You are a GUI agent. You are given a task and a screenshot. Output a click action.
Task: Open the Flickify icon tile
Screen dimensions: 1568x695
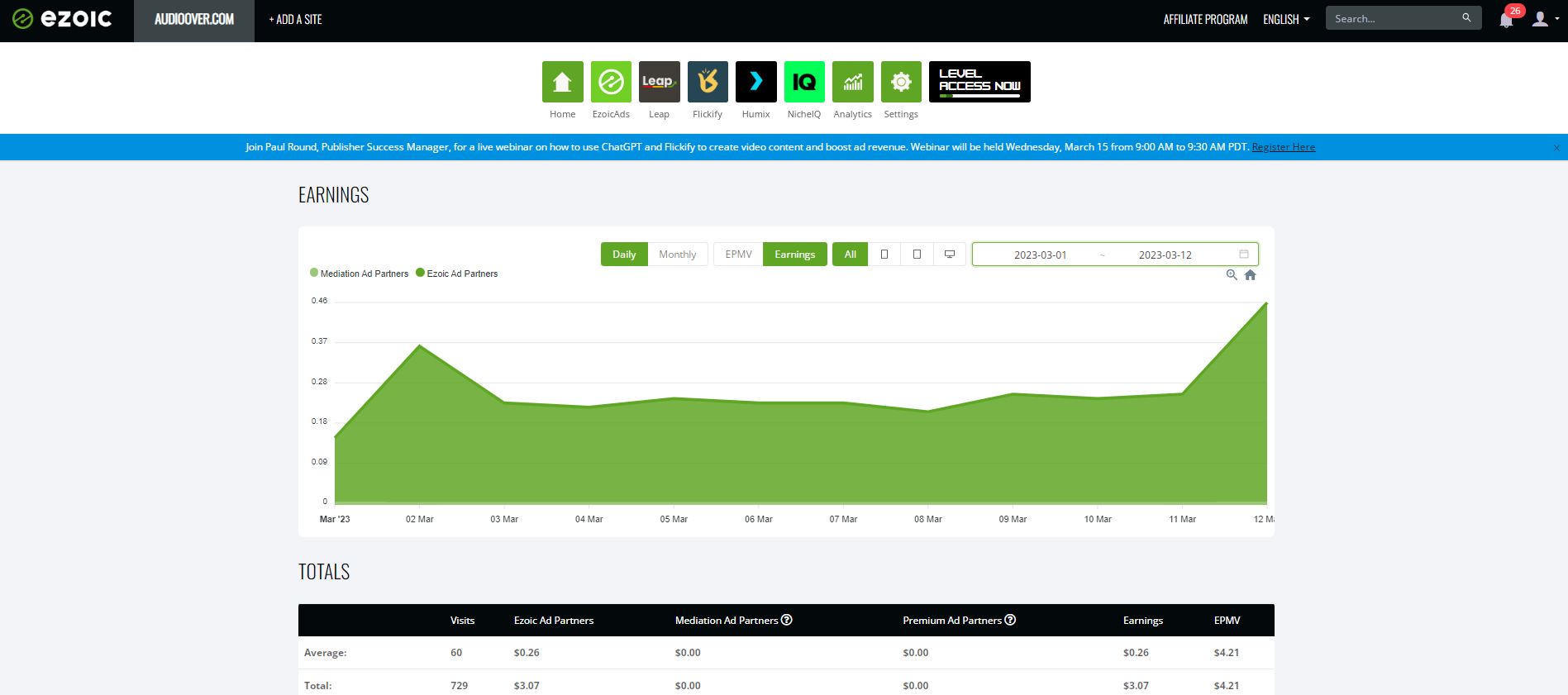tap(708, 82)
